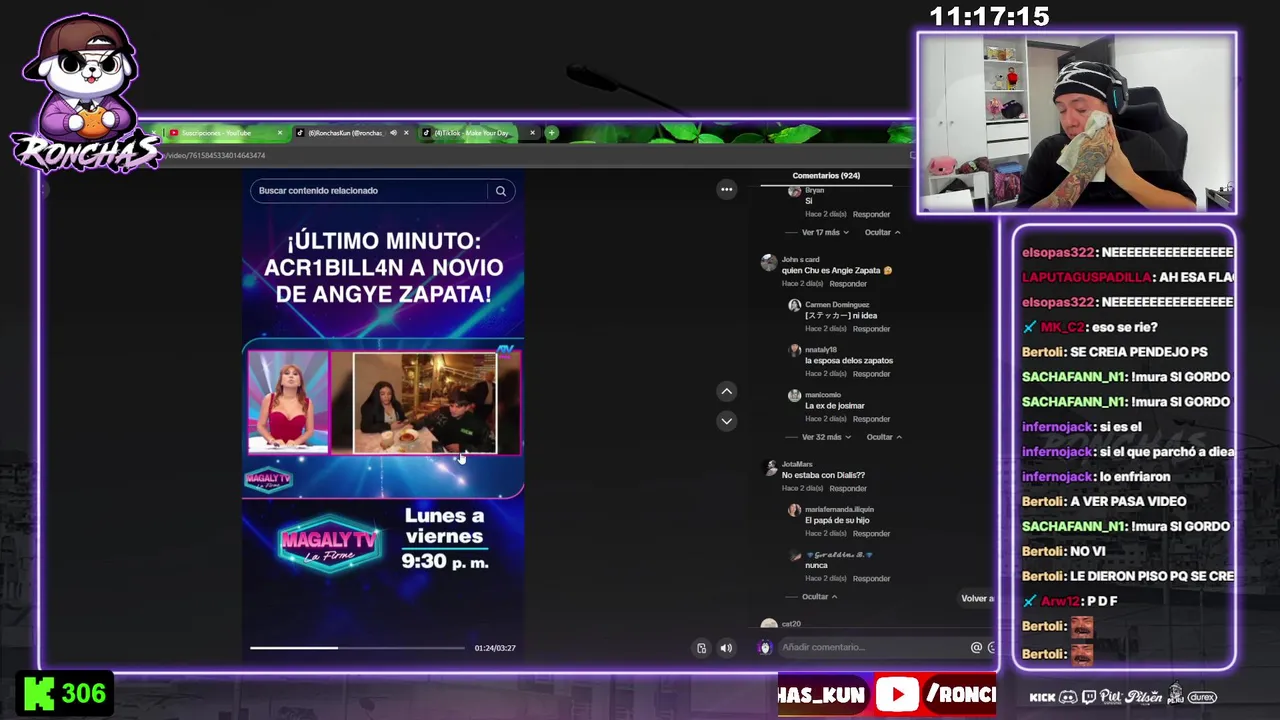Close the TikTok Make Your Day tab

(x=532, y=133)
